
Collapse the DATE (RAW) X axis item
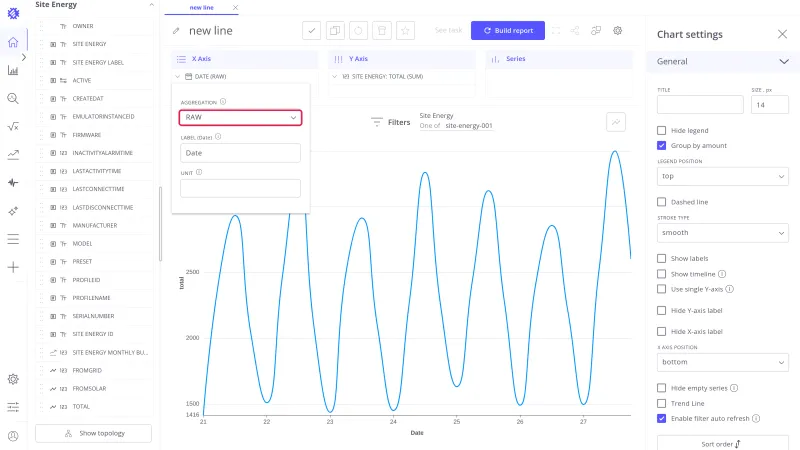(x=178, y=77)
